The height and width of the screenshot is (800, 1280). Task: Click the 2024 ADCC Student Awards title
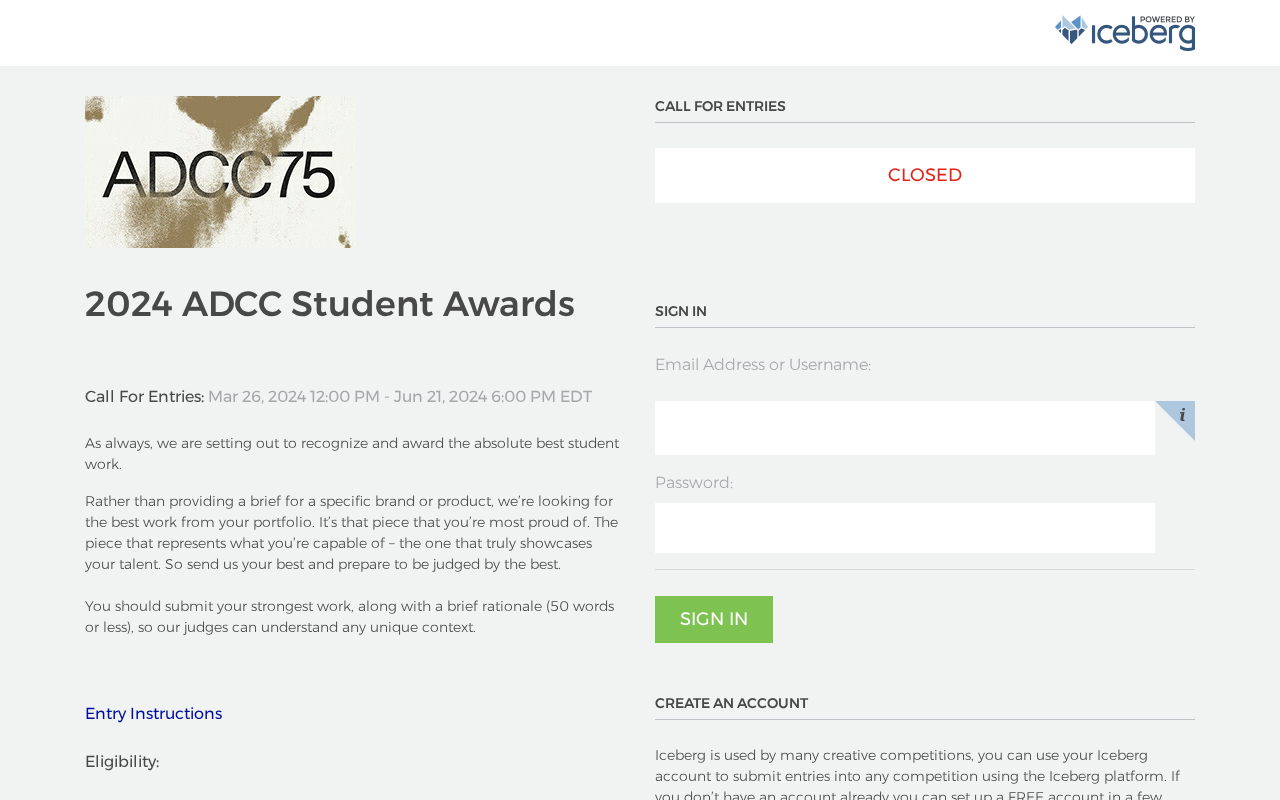click(330, 304)
